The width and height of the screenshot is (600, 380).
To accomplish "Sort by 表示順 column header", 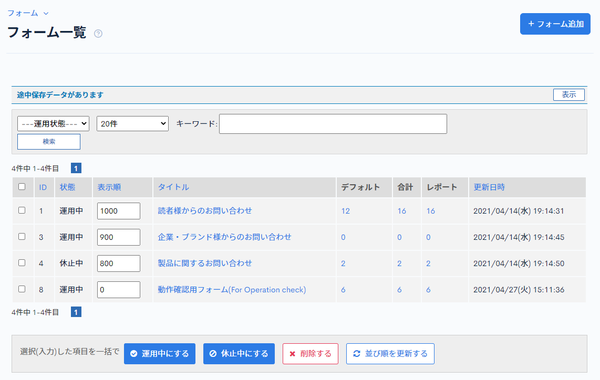I will coord(109,187).
